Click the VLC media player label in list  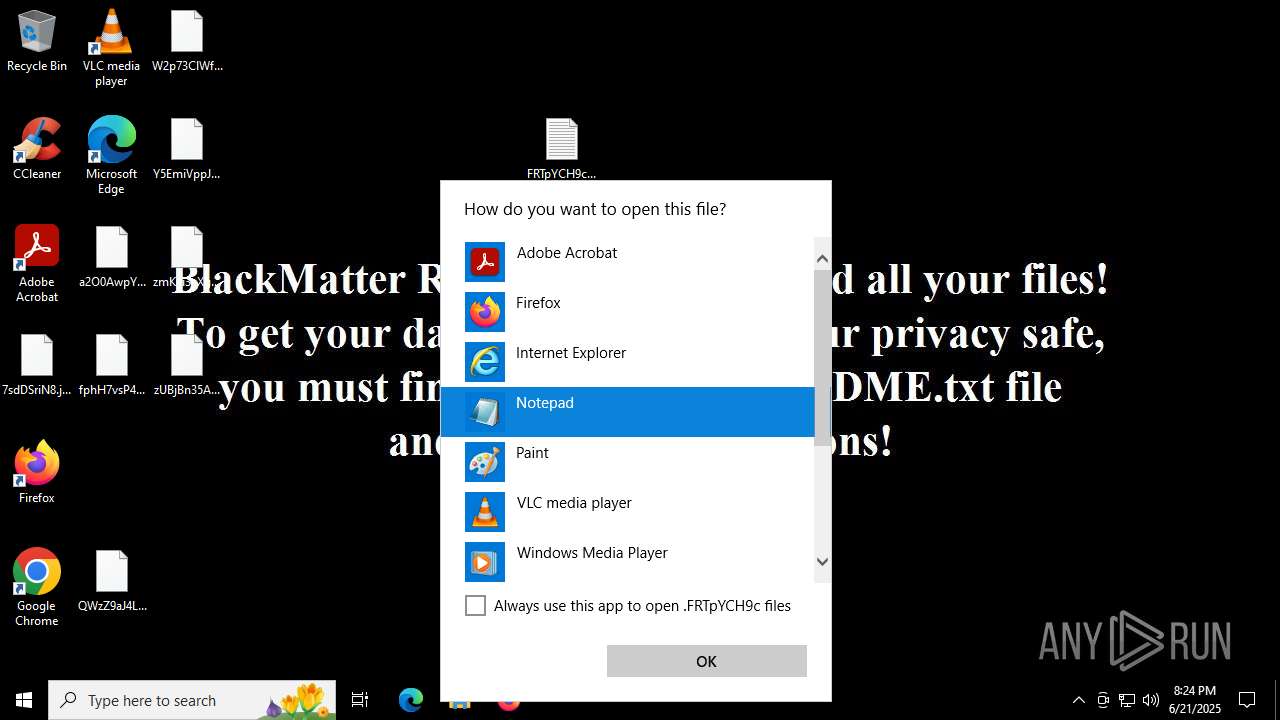574,503
